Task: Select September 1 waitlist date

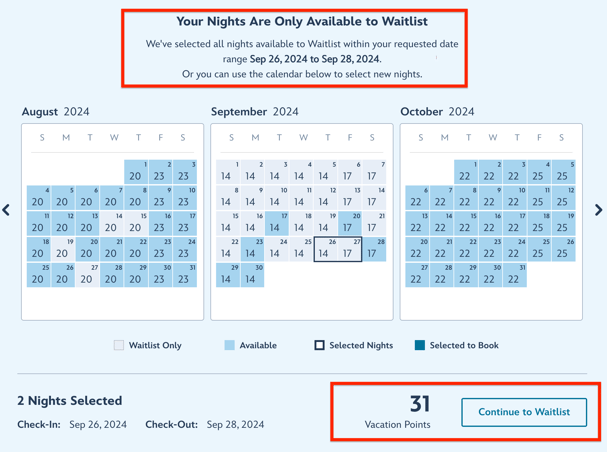Action: (x=227, y=172)
